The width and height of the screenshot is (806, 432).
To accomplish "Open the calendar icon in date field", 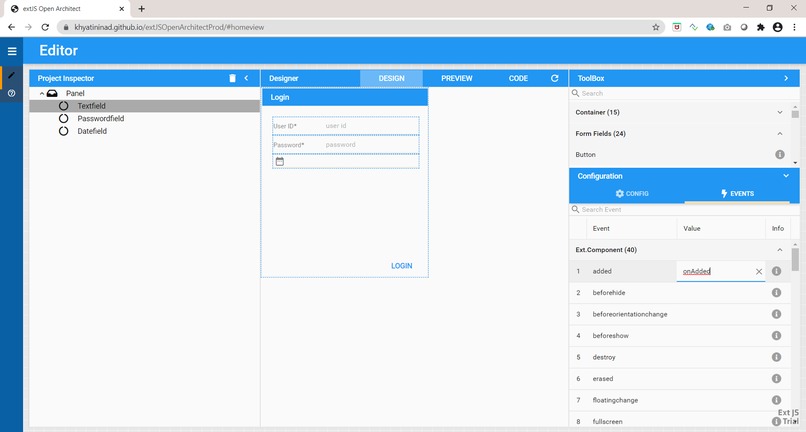I will pyautogui.click(x=280, y=161).
